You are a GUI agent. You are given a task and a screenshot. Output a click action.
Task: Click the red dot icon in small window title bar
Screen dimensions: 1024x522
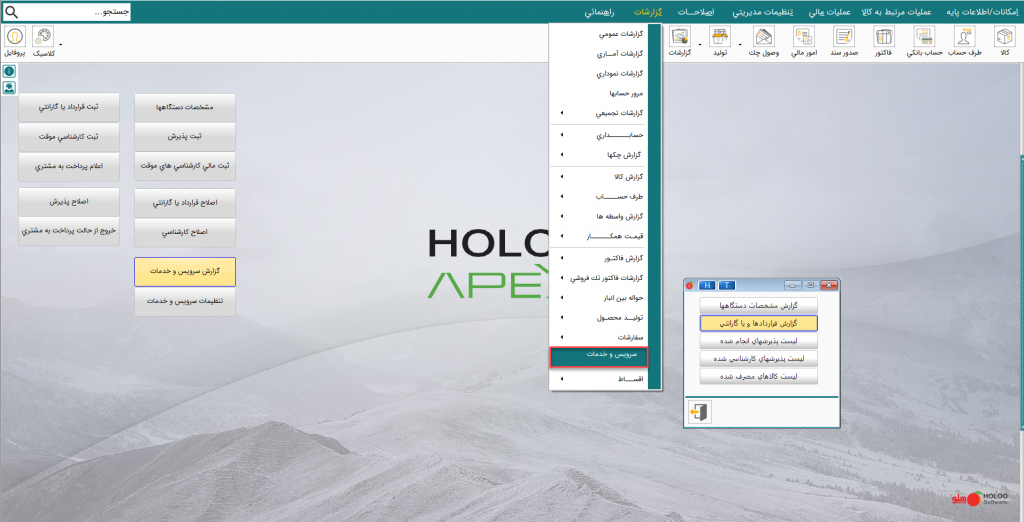click(690, 285)
